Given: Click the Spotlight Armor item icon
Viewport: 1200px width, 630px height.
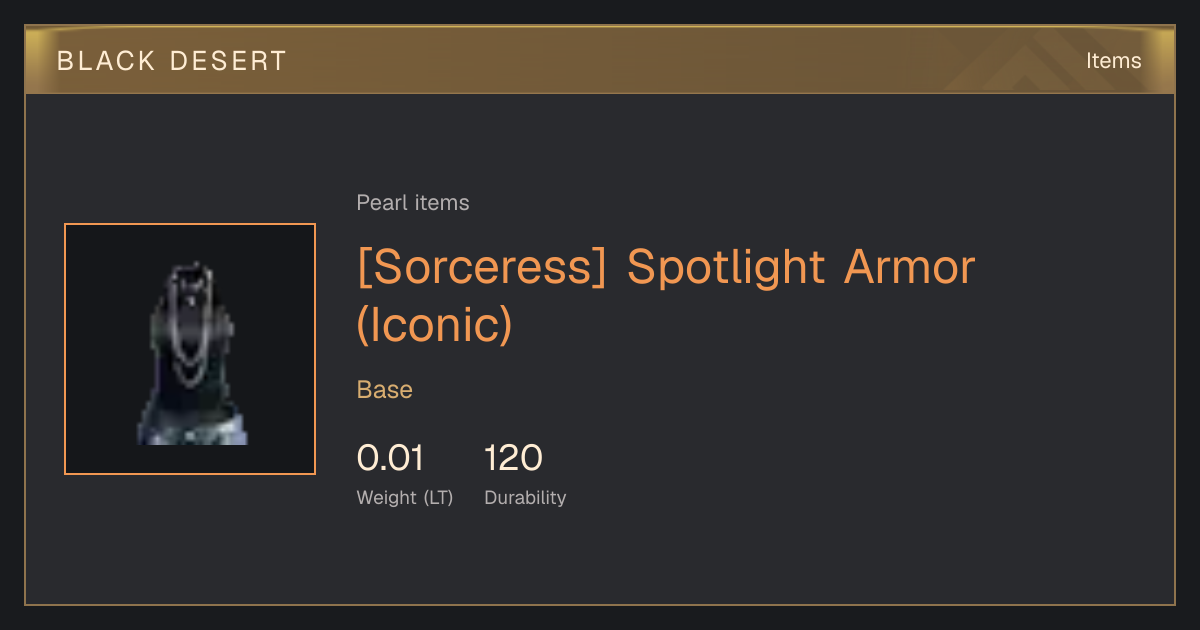Looking at the screenshot, I should (x=190, y=349).
